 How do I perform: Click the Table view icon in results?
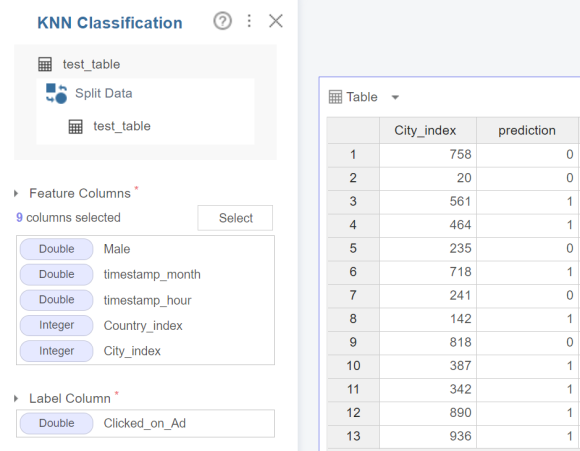click(335, 97)
